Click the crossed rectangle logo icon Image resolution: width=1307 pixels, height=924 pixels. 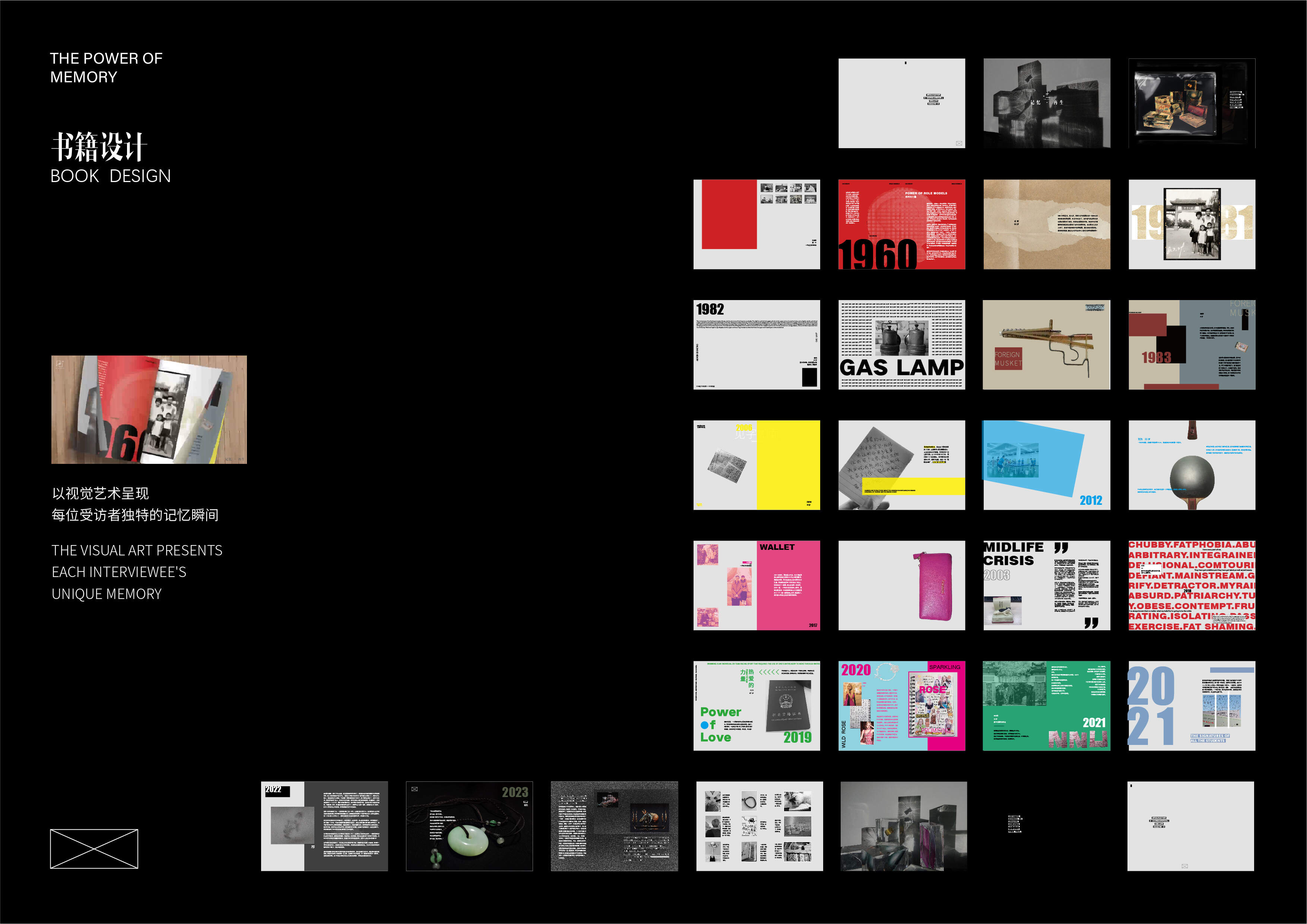[94, 848]
